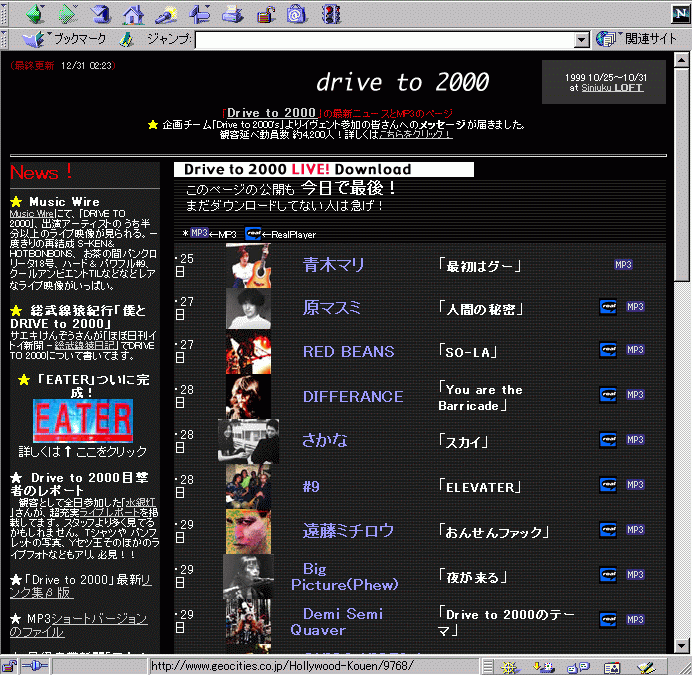Download the MP3 for 青木マリ

click(x=623, y=264)
